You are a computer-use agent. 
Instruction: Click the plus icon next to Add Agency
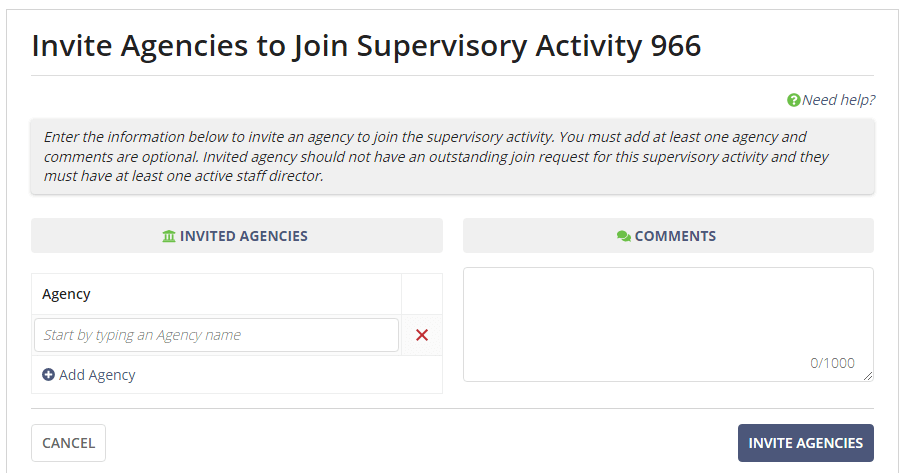(49, 375)
